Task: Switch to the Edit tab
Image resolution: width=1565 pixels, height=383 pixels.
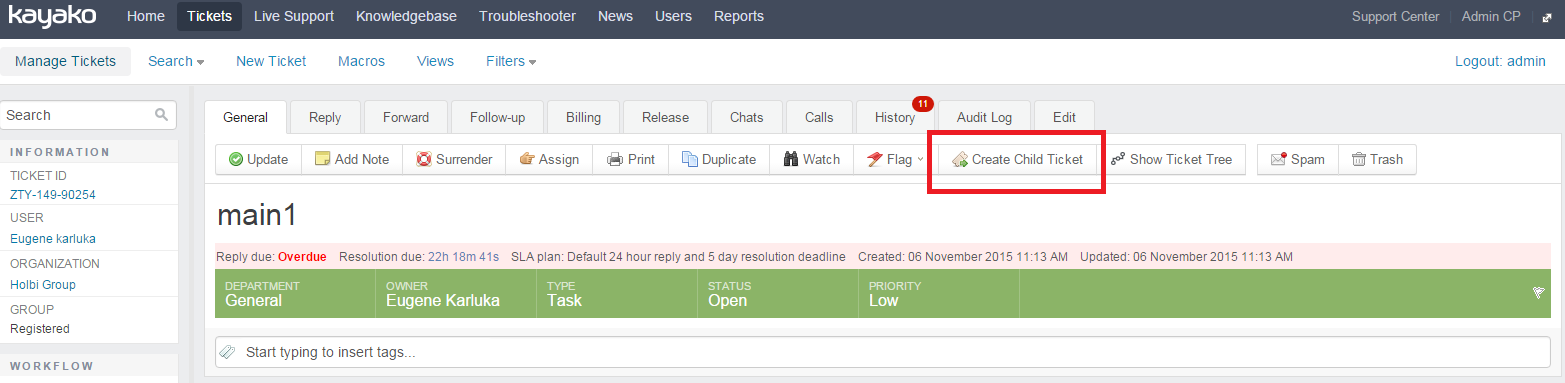Action: click(1064, 117)
